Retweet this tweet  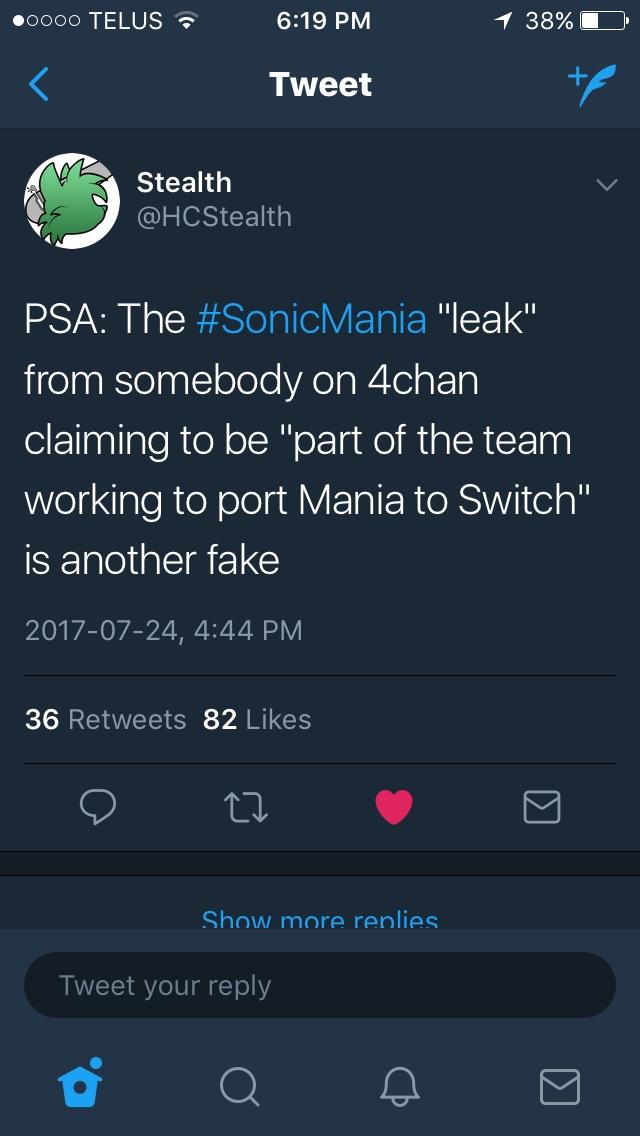tap(245, 806)
